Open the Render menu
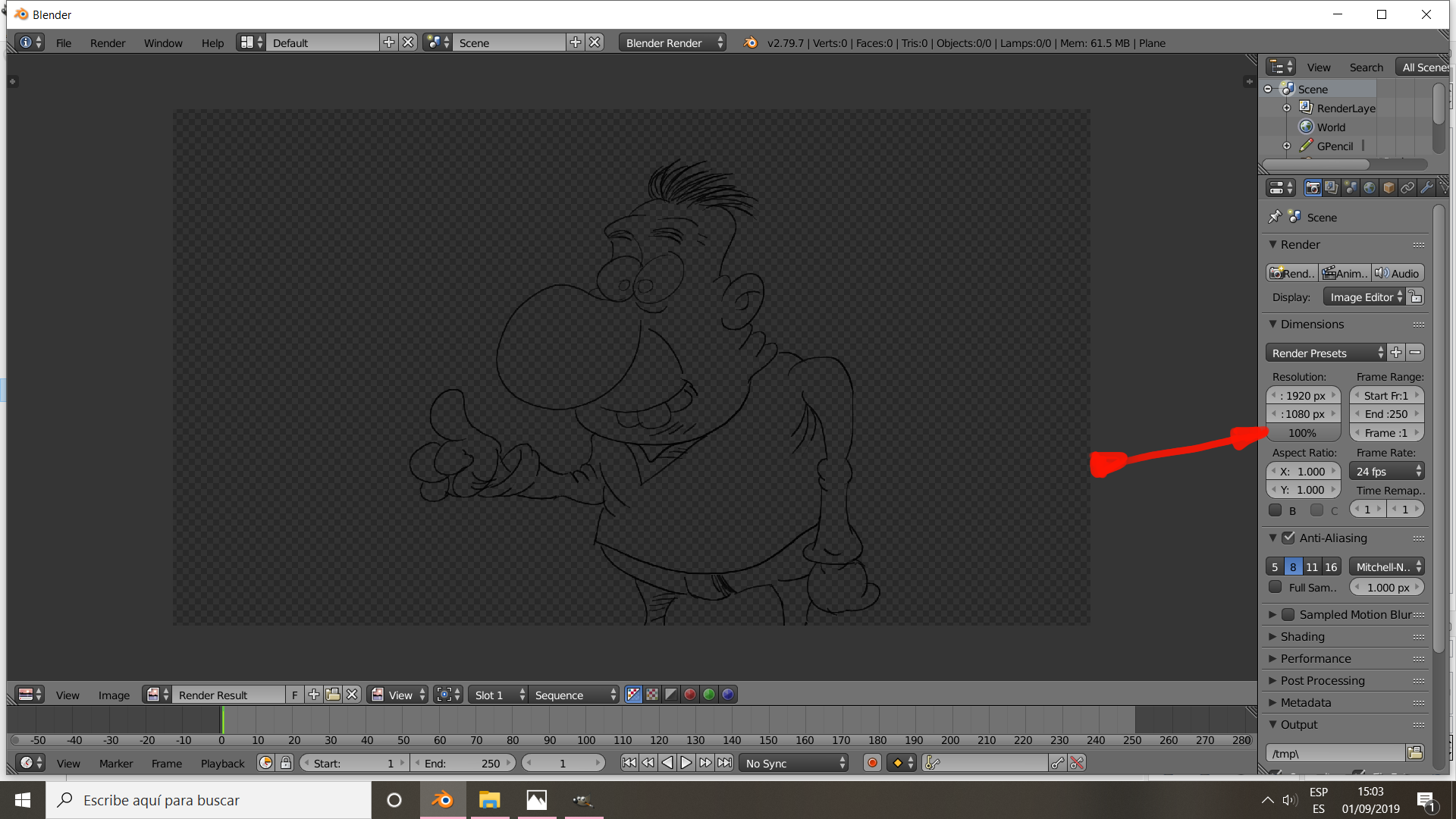1456x819 pixels. 108,43
